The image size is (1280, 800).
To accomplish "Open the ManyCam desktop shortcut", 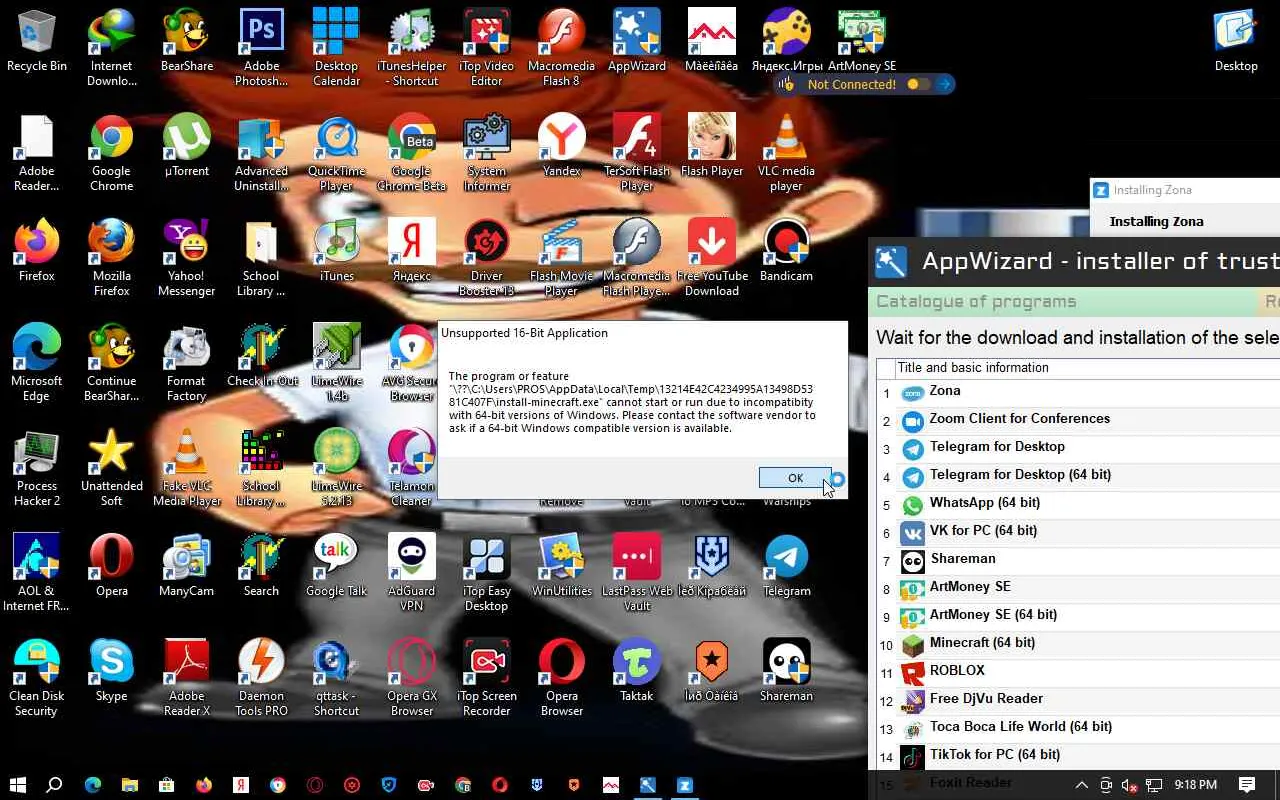I will tap(187, 567).
